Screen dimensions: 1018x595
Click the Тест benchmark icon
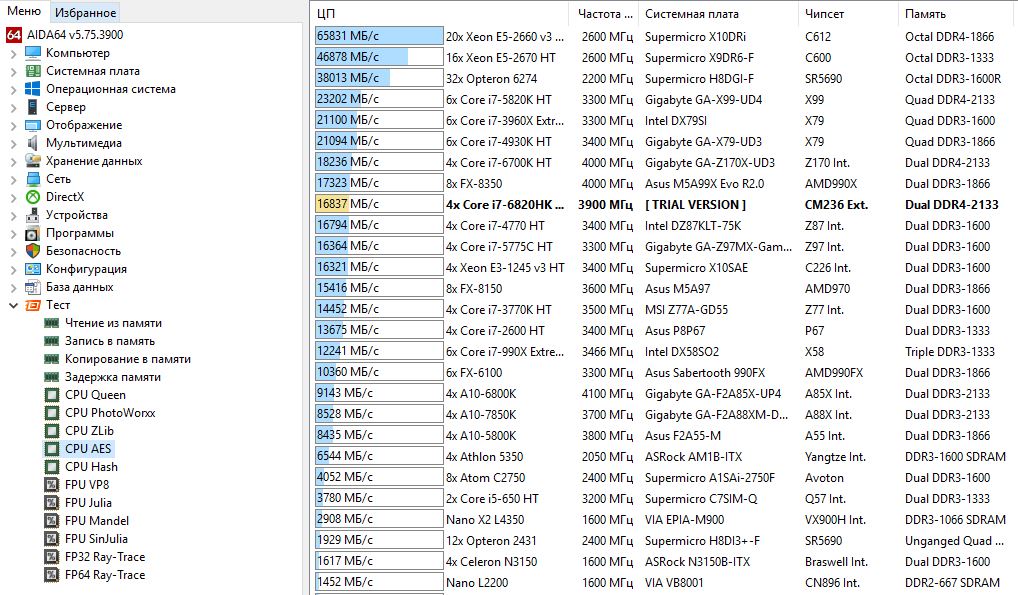click(x=32, y=305)
